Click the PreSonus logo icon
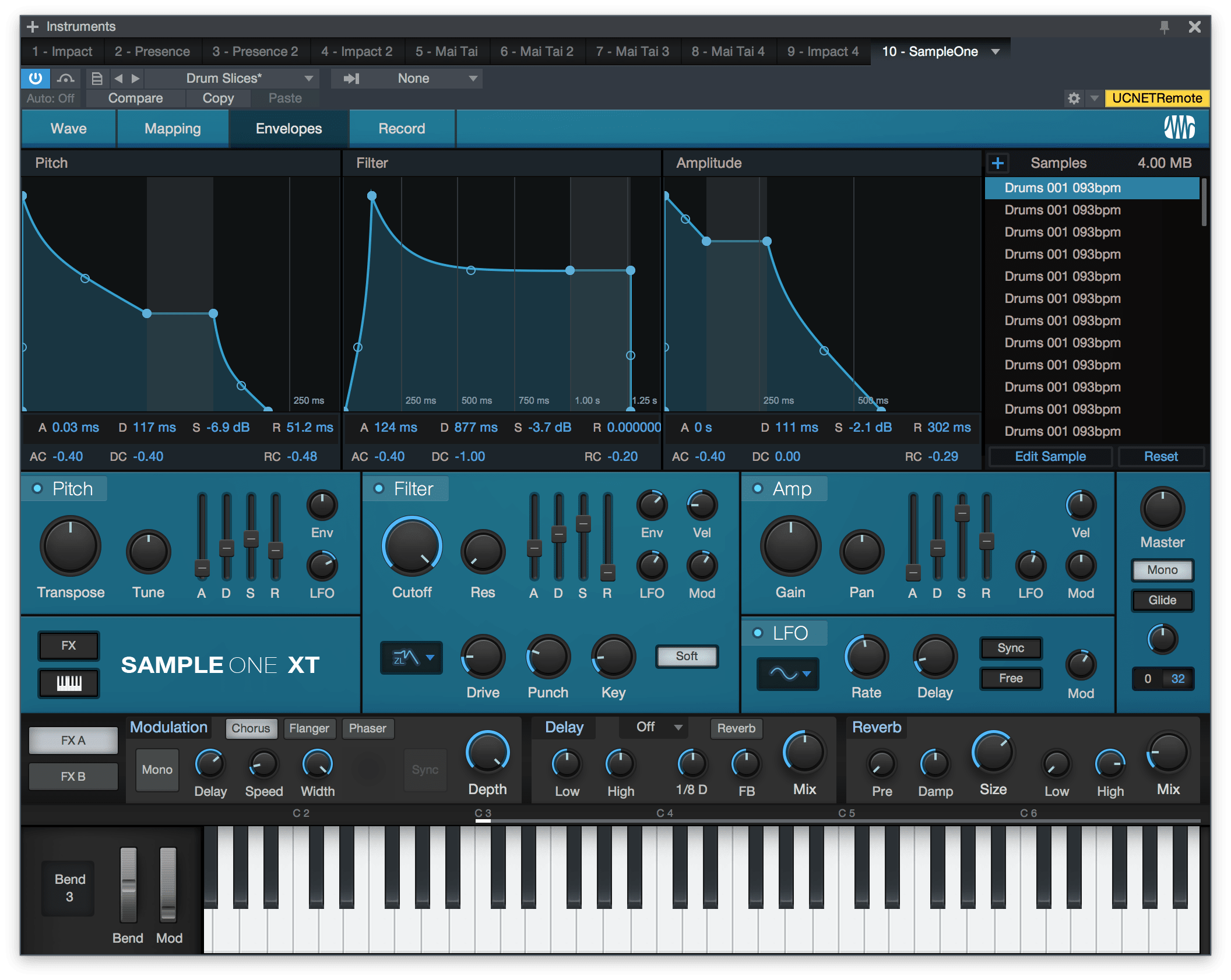The height and width of the screenshot is (980, 1231). pos(1180,128)
